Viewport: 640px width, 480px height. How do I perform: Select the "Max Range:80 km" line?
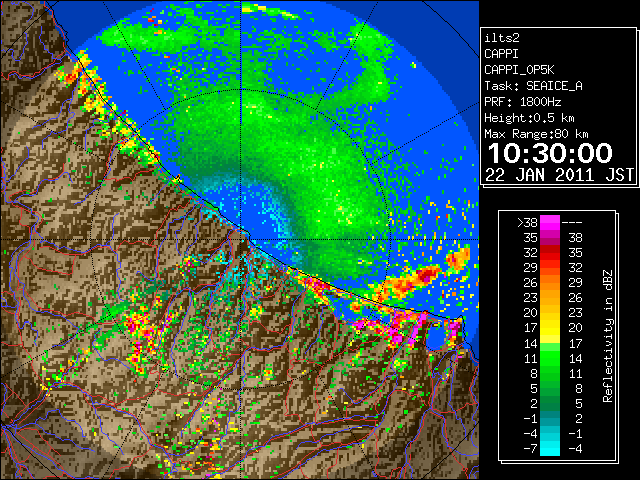[536, 134]
